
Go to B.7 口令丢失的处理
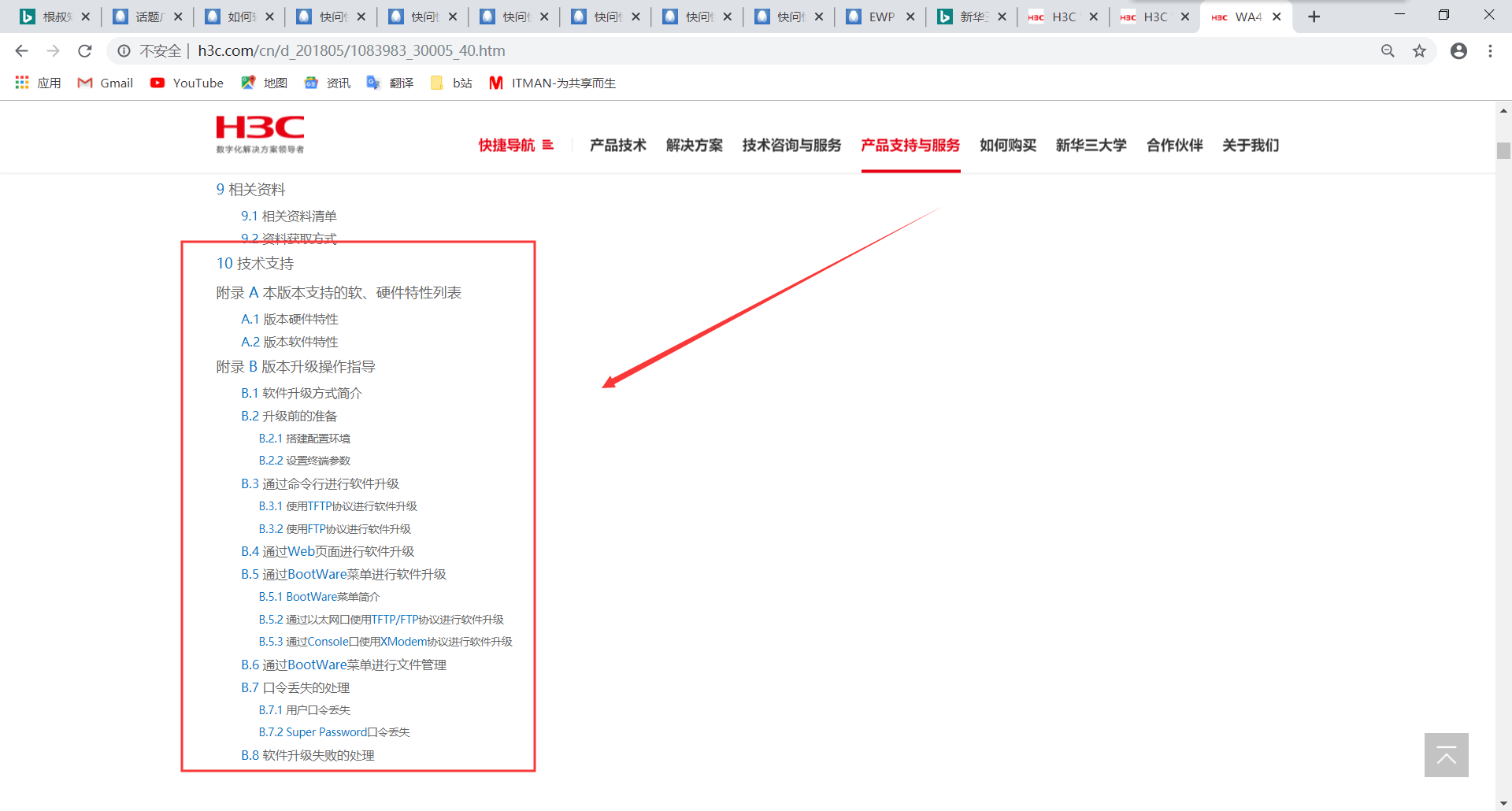coord(295,687)
